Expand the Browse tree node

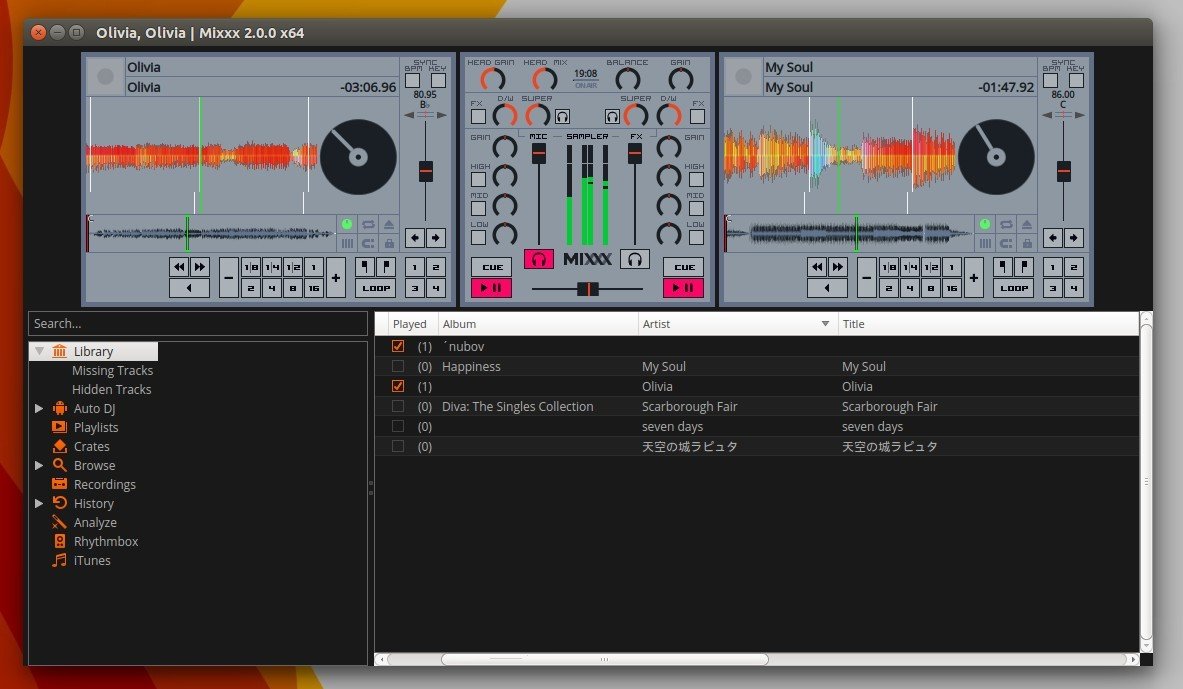(39, 466)
